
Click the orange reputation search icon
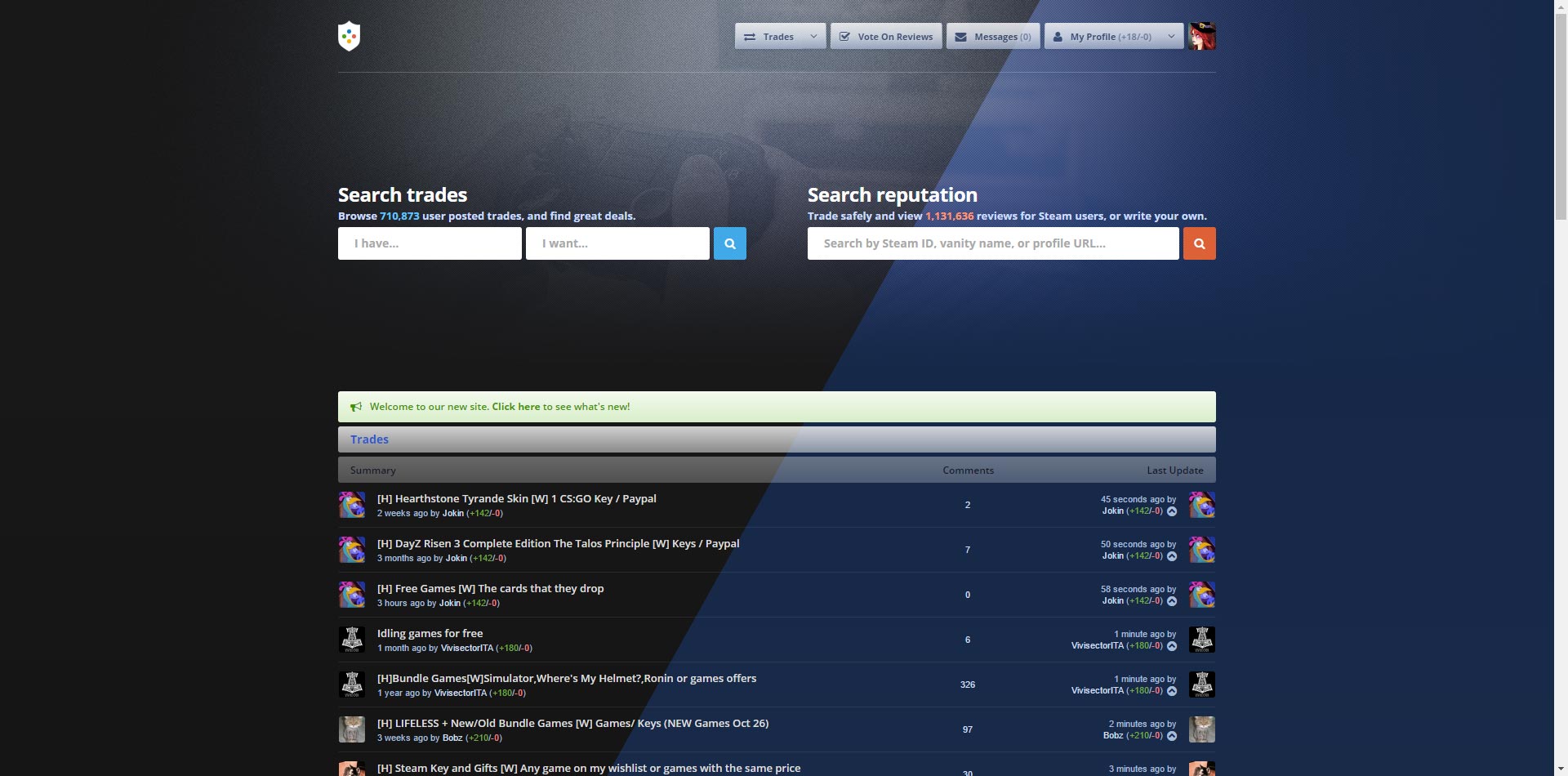1199,243
